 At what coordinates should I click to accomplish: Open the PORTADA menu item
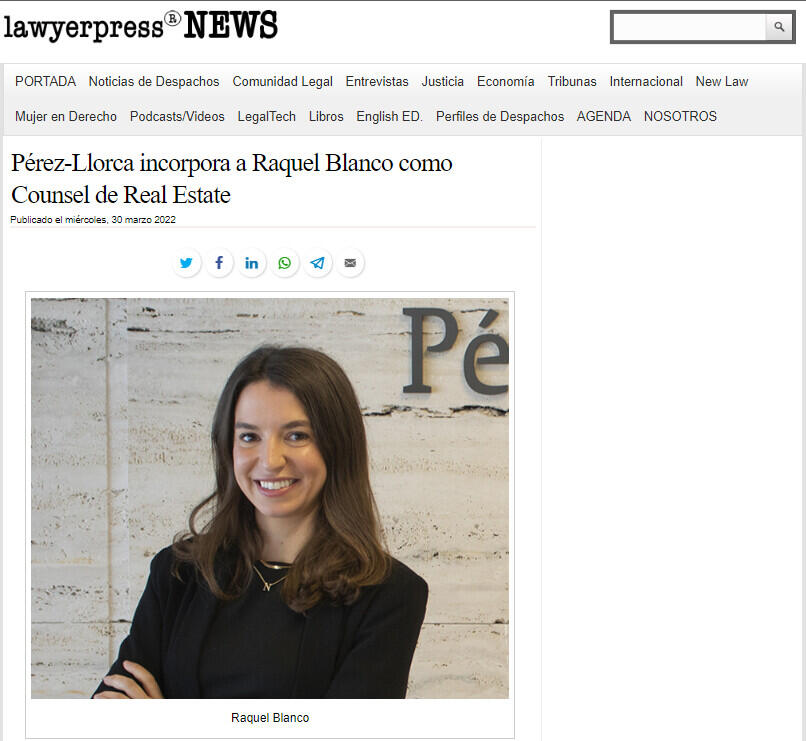45,82
